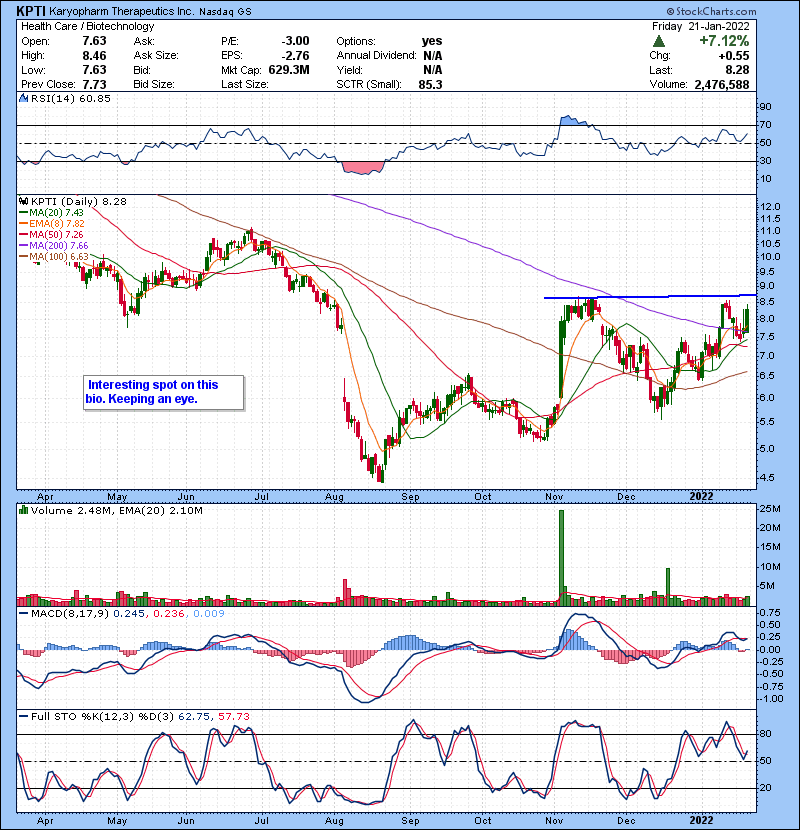This screenshot has width=800, height=830.
Task: Click the -1.00 MACD axis label
Action: point(770,699)
